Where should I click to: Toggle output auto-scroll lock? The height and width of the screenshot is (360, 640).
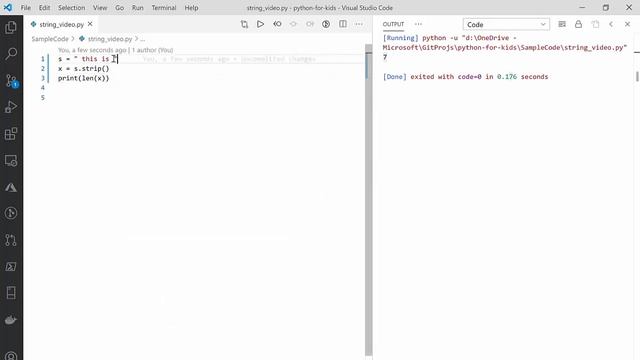point(578,24)
